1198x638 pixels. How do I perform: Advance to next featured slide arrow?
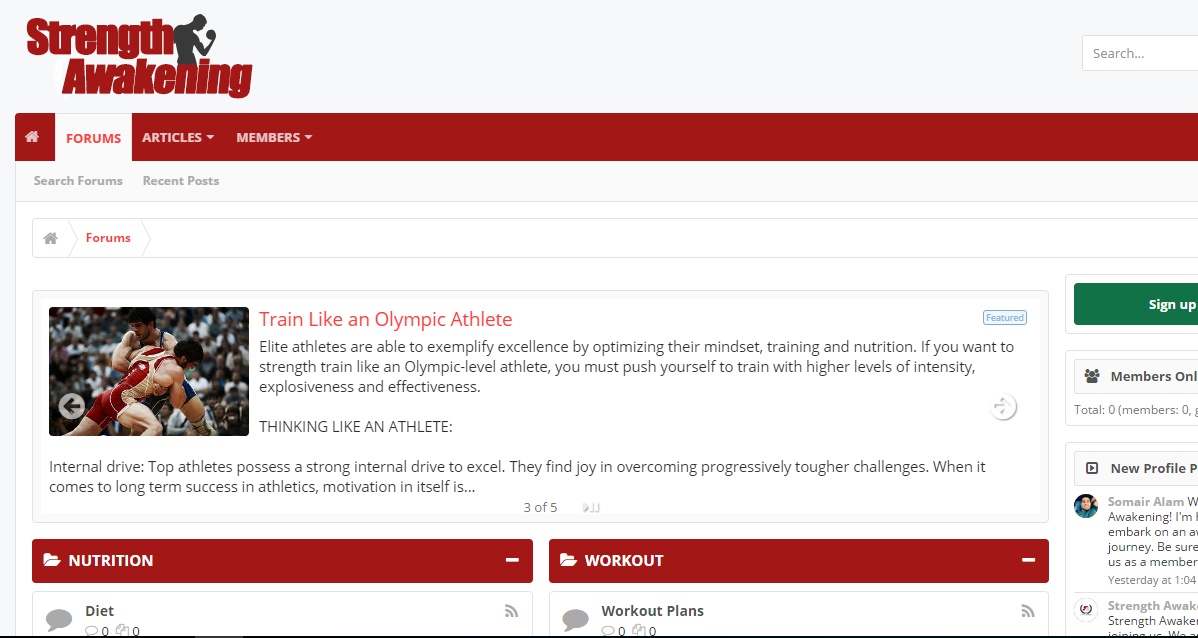tap(1003, 407)
